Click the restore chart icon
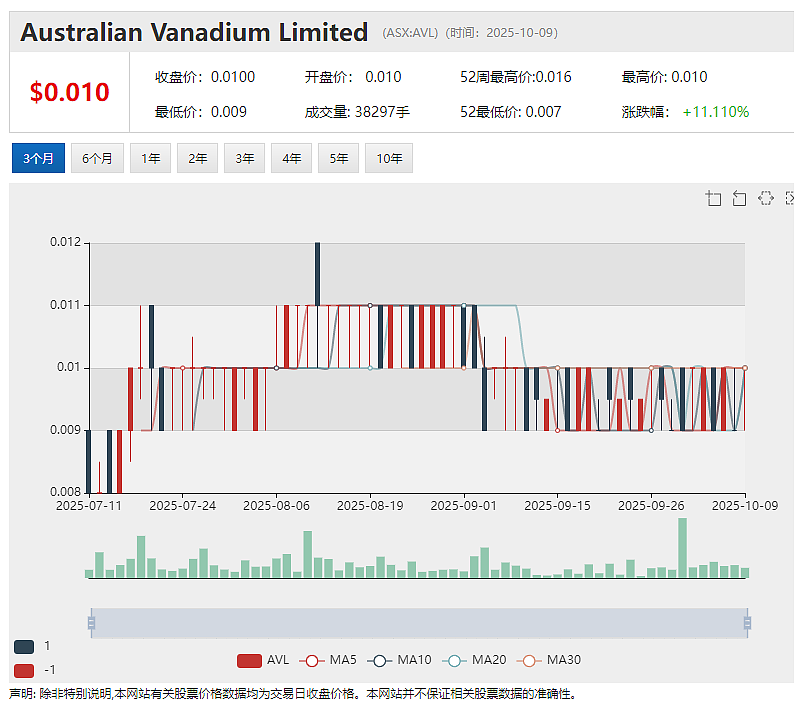This screenshot has height=714, width=806. point(766,198)
